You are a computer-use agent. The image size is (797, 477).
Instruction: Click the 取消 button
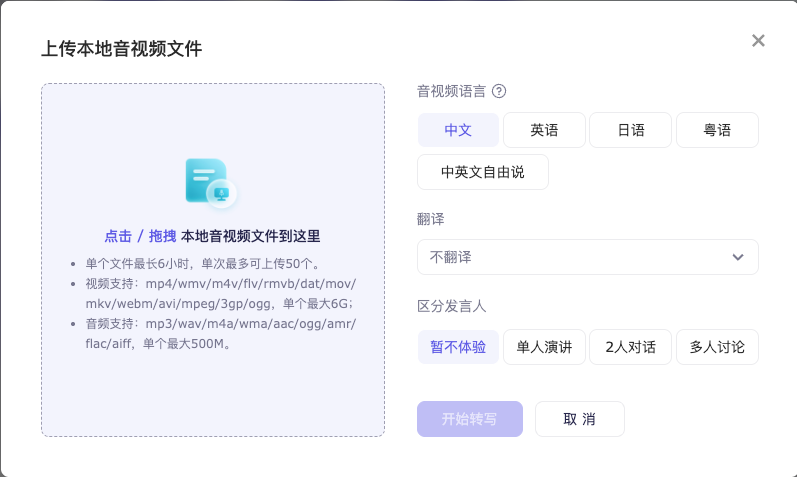[x=579, y=419]
